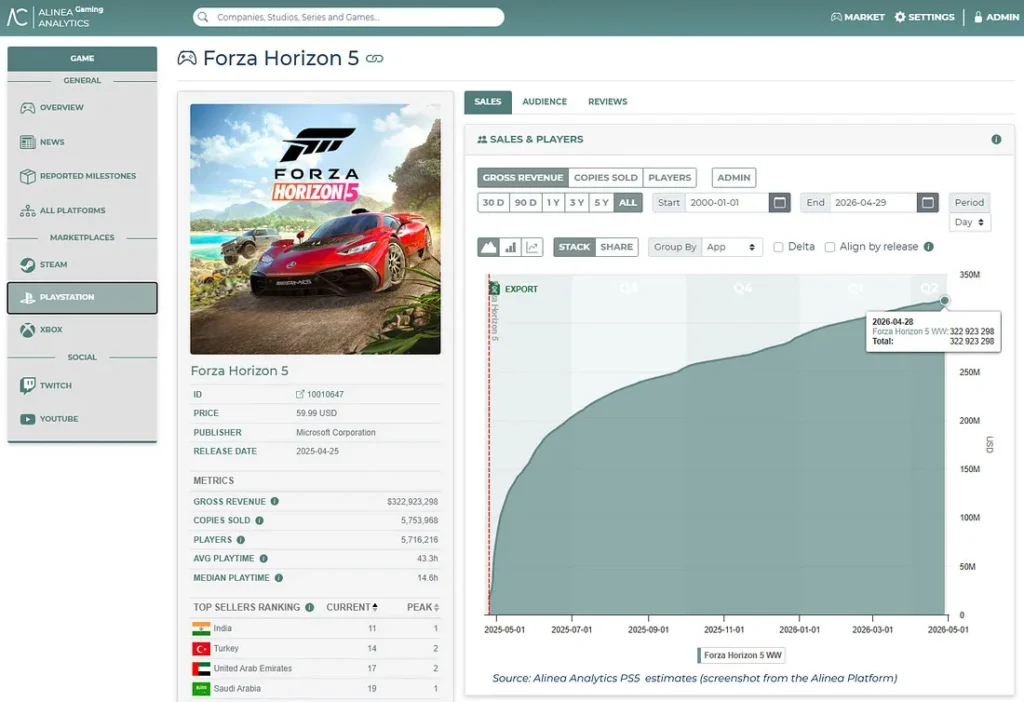Viewport: 1024px width, 702px height.
Task: Open Xbox marketplace in sidebar
Action: [x=82, y=330]
